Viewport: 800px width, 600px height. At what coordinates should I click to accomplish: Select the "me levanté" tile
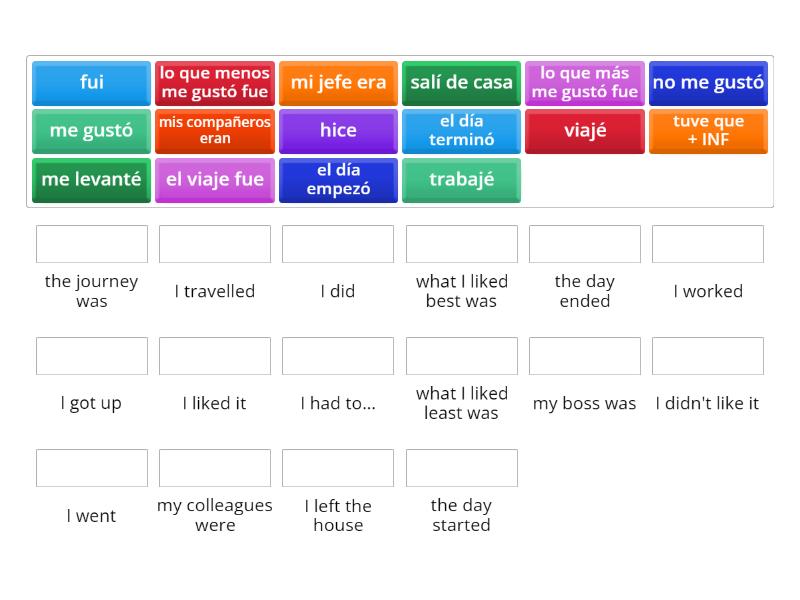[90, 180]
